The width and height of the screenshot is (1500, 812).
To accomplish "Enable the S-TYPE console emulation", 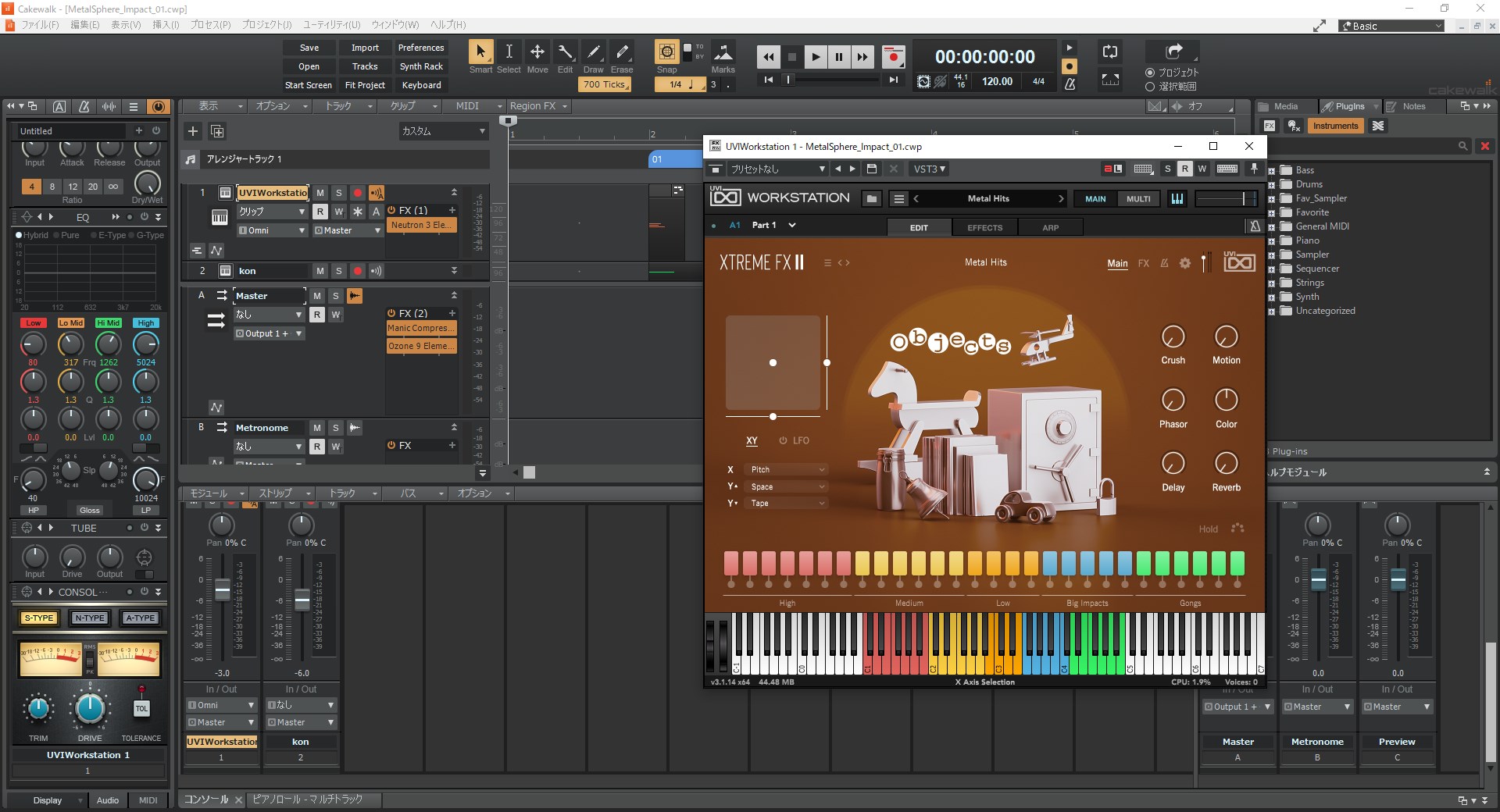I will click(x=39, y=618).
